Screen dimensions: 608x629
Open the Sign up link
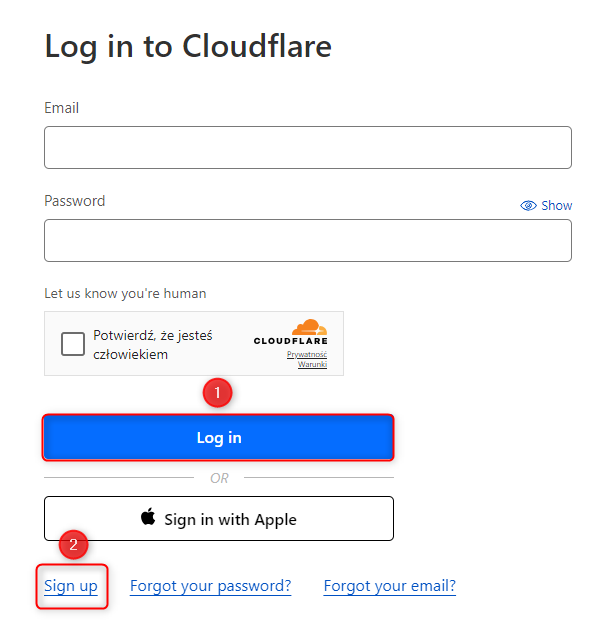71,586
